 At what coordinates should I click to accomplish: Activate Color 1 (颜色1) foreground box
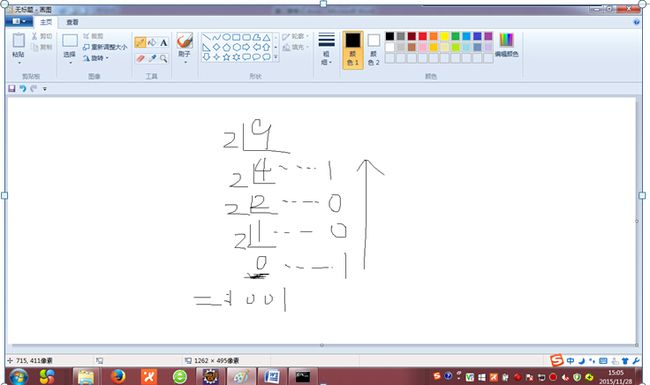click(353, 50)
